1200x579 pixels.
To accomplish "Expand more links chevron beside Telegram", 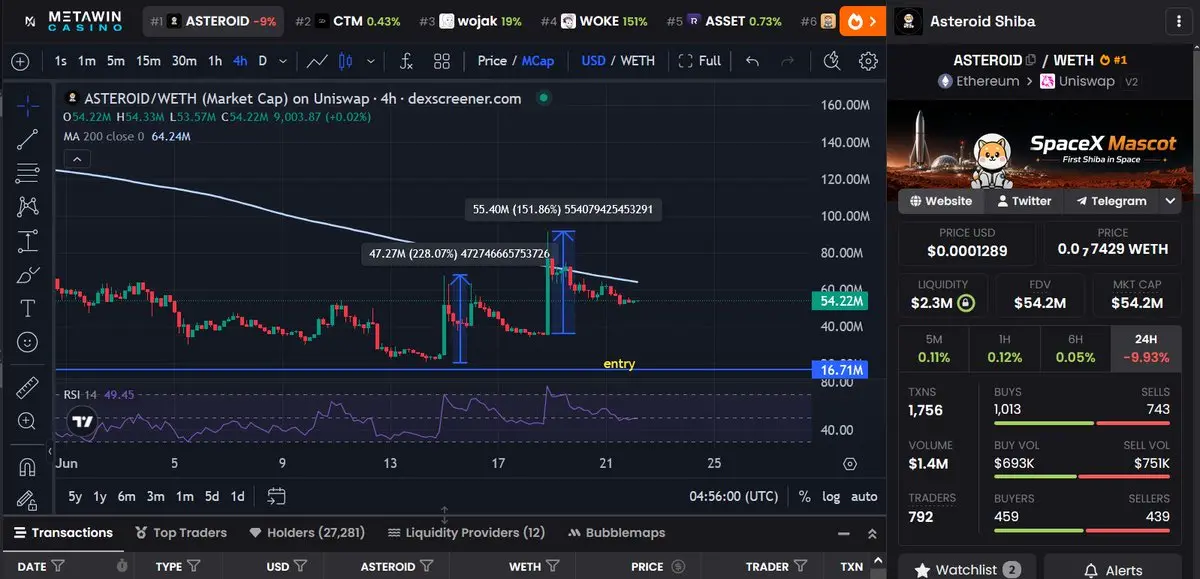I will point(1172,201).
